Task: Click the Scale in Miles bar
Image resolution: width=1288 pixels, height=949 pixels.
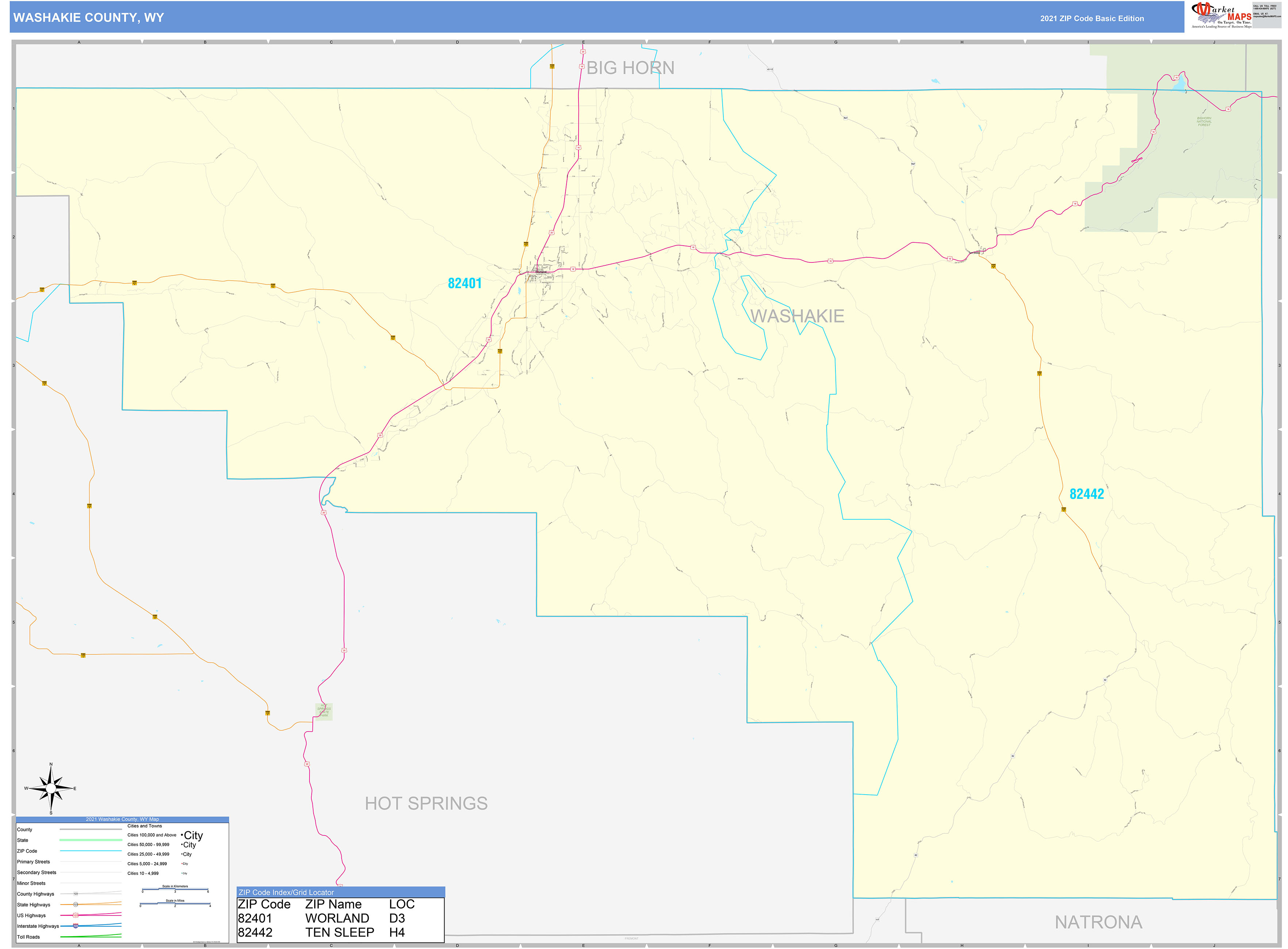Action: pos(175,903)
